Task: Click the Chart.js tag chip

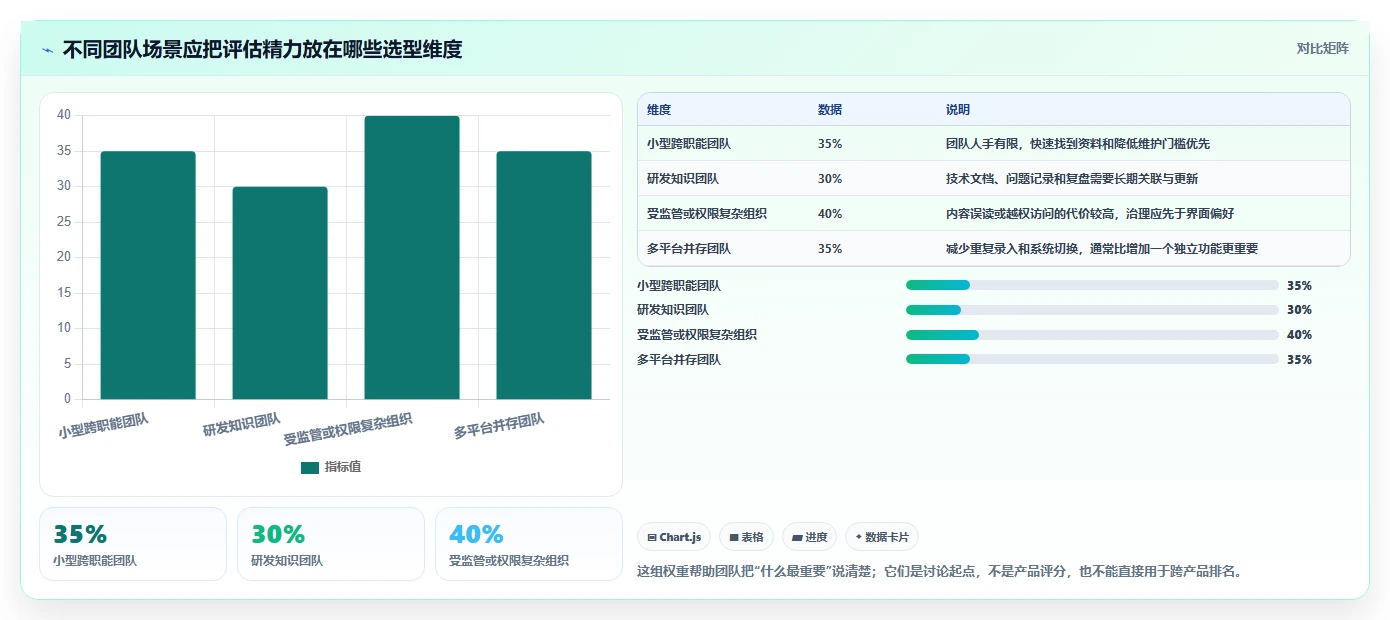Action: point(674,537)
